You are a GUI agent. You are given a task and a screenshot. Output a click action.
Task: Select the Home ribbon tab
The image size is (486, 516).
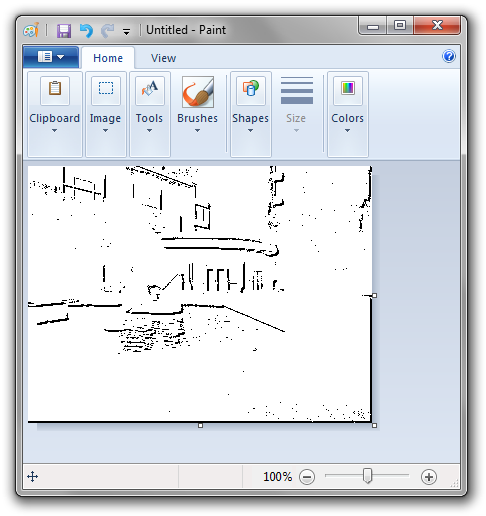pyautogui.click(x=108, y=58)
